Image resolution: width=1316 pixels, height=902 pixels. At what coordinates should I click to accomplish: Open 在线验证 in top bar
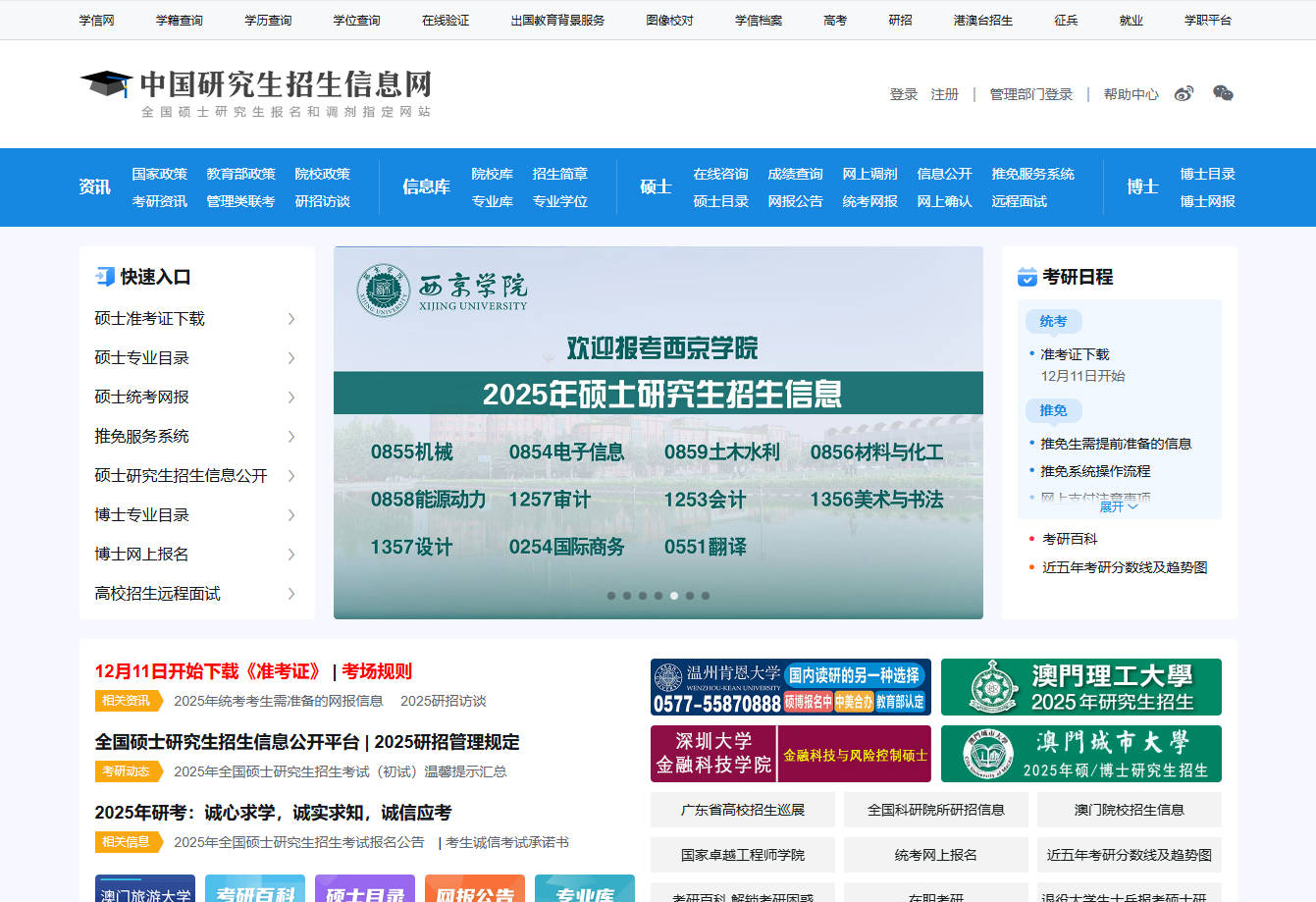pos(446,20)
